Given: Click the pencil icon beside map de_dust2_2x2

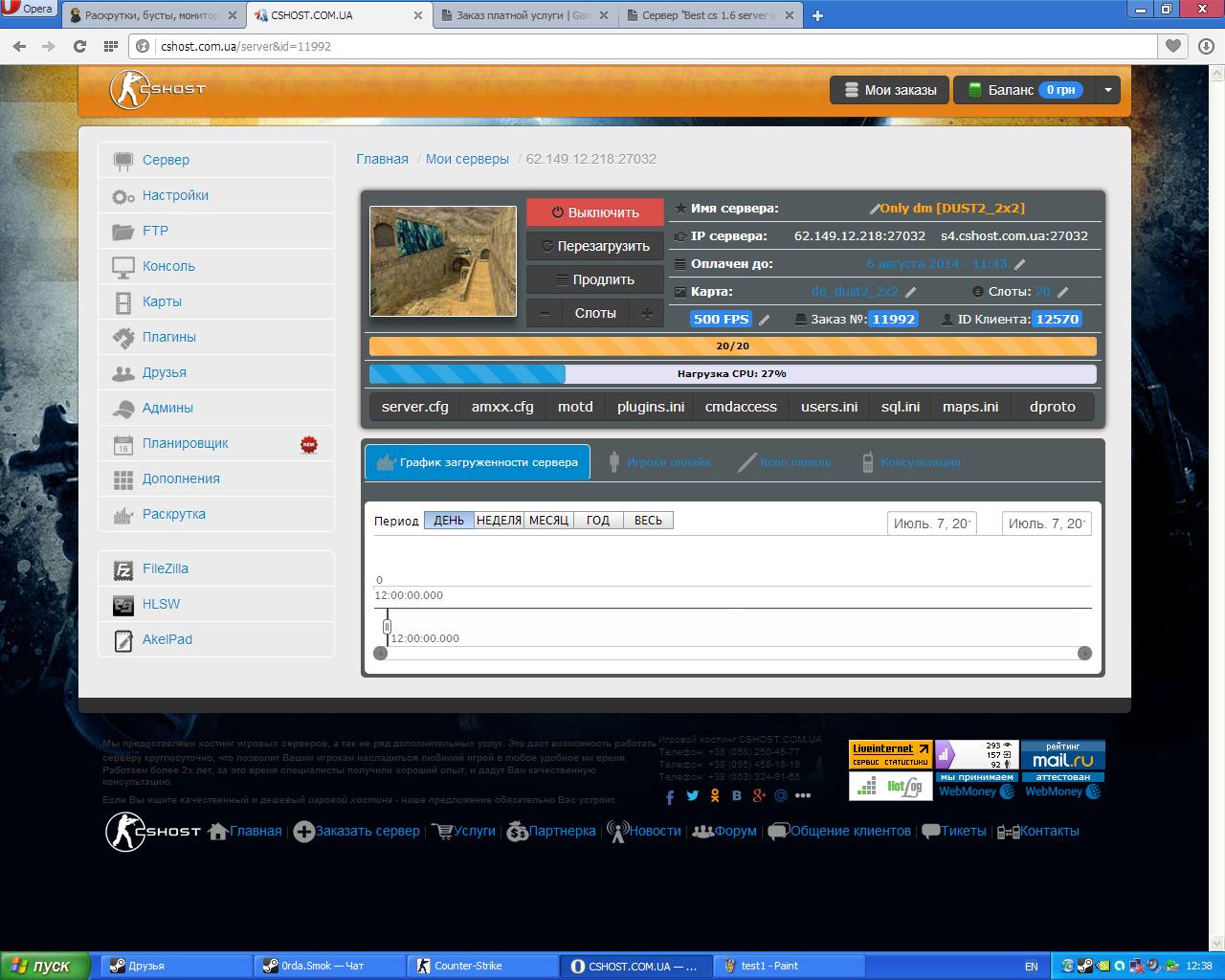Looking at the screenshot, I should 910,292.
